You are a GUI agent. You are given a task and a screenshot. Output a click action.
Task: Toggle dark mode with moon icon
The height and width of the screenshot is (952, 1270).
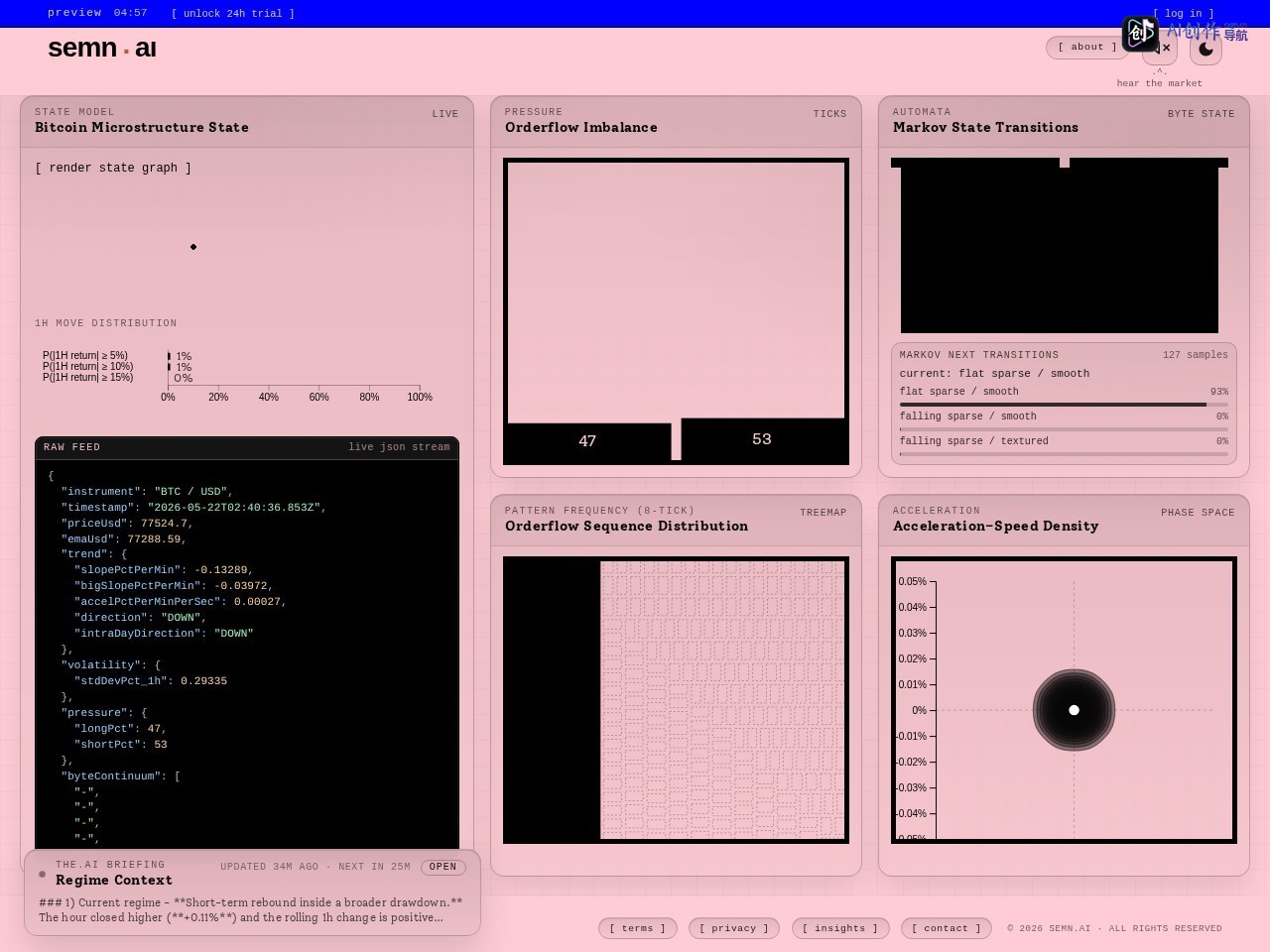click(x=1206, y=49)
